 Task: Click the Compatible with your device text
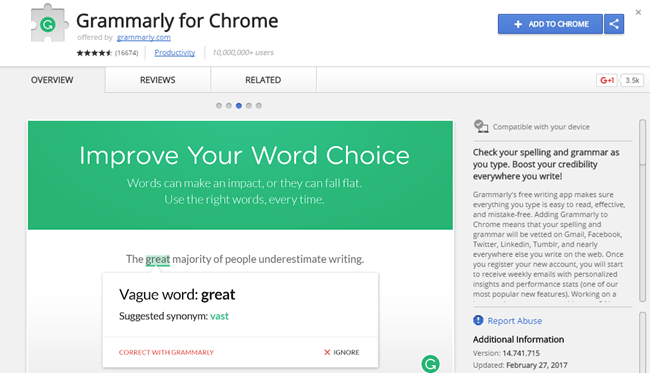point(541,127)
